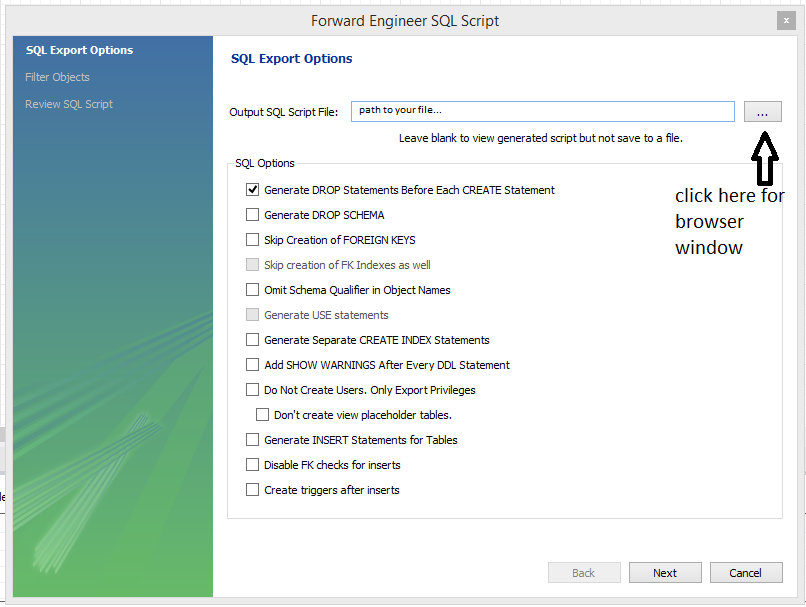Go to the Filter Objects step
Viewport: 806px width, 607px height.
(x=57, y=77)
